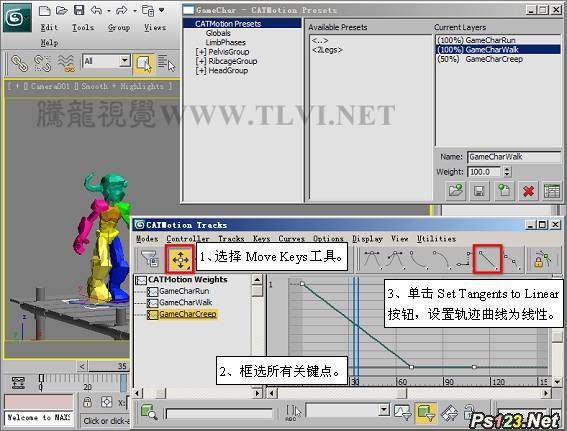The height and width of the screenshot is (431, 567).
Task: Click the 3ds Max application logo button
Action: click(17, 17)
